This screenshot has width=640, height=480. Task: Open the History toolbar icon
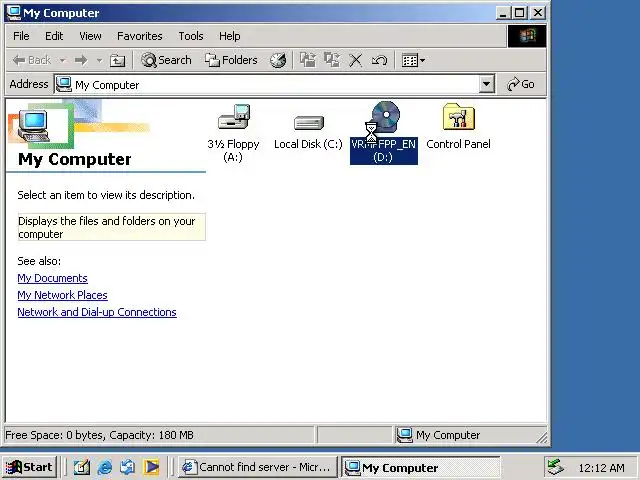278,60
